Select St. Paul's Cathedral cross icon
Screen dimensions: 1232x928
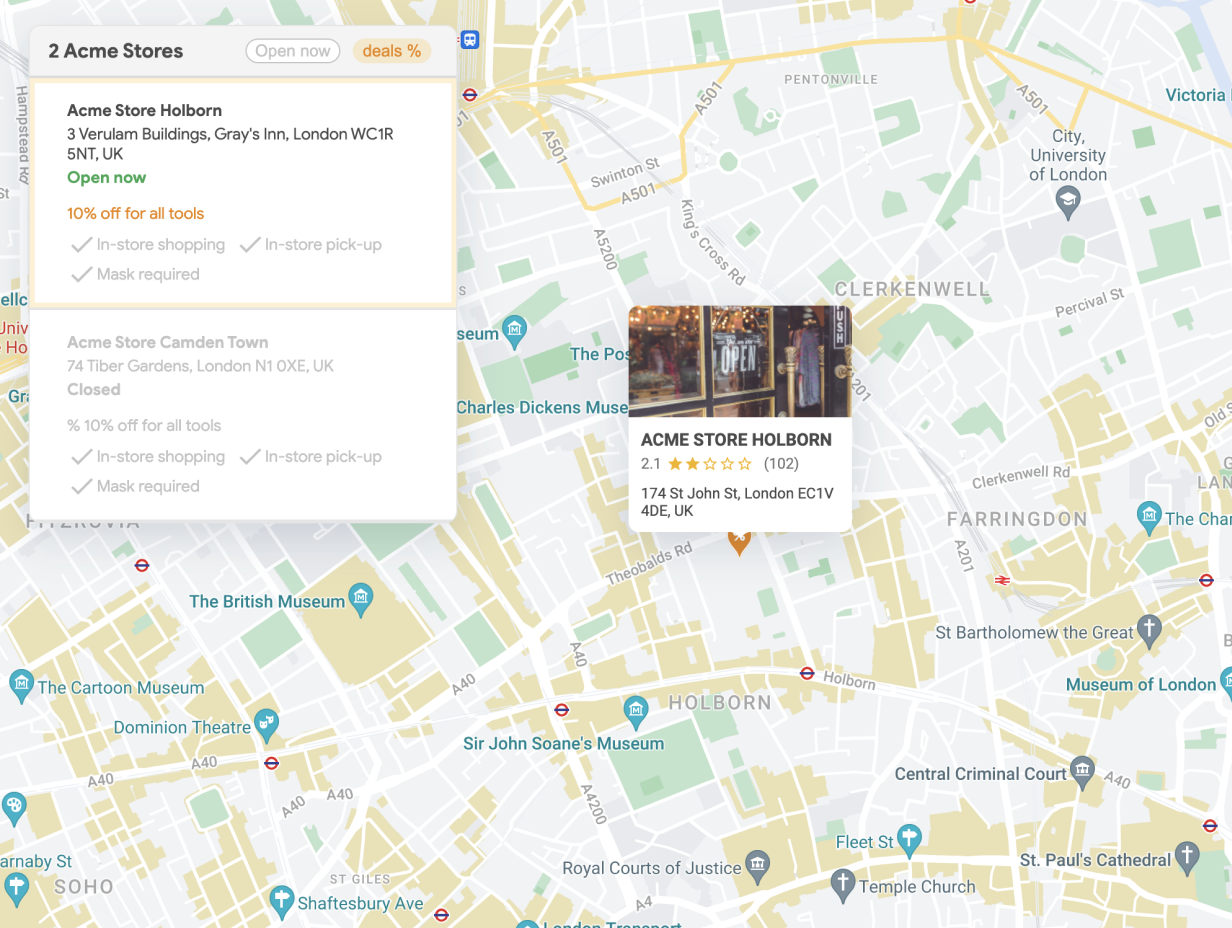click(x=1186, y=857)
